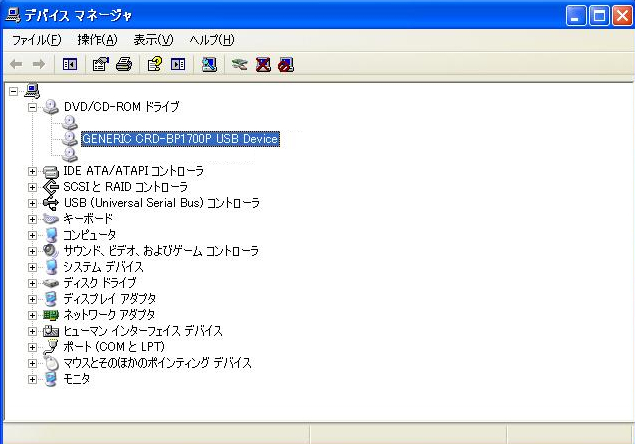Expand the コンピュータ category
The height and width of the screenshot is (444, 635).
(32, 235)
